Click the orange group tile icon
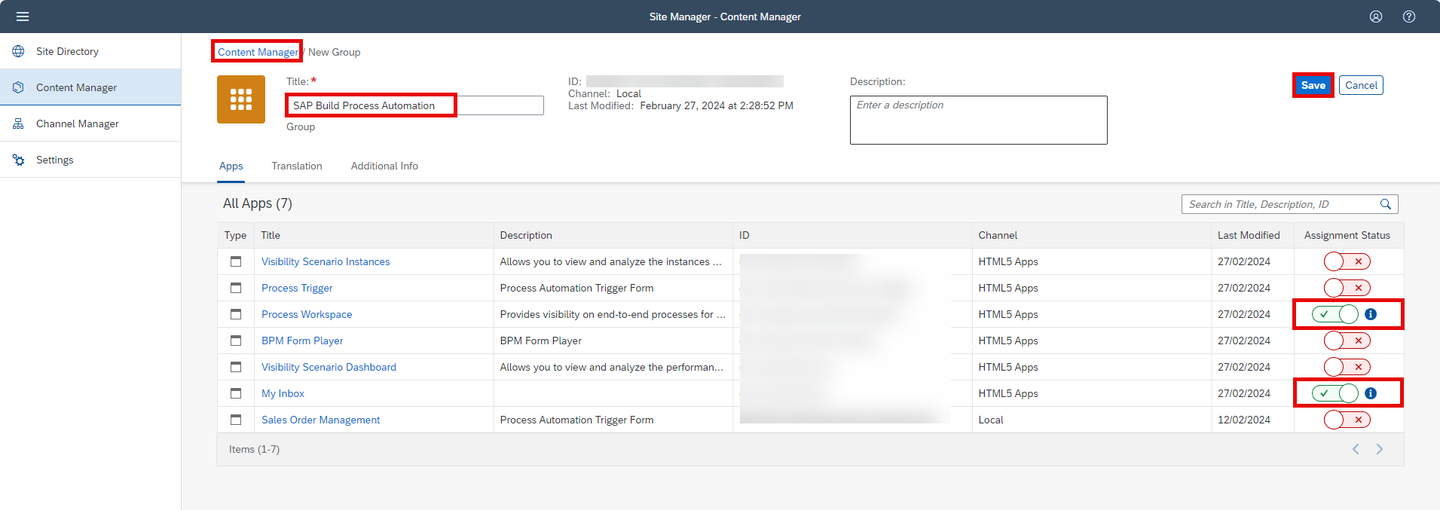This screenshot has width=1440, height=510. pyautogui.click(x=241, y=99)
